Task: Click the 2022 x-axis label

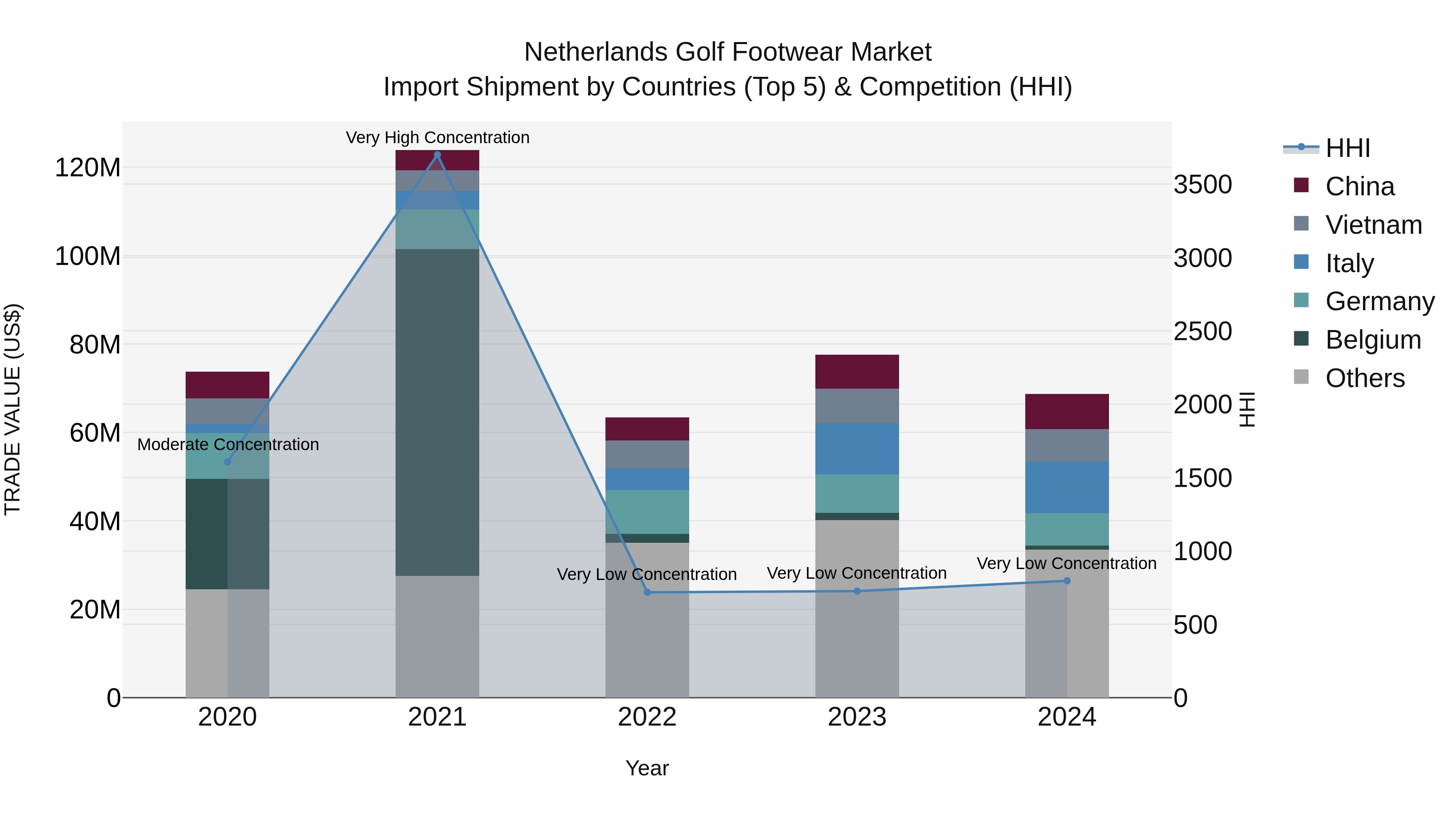Action: (x=647, y=717)
